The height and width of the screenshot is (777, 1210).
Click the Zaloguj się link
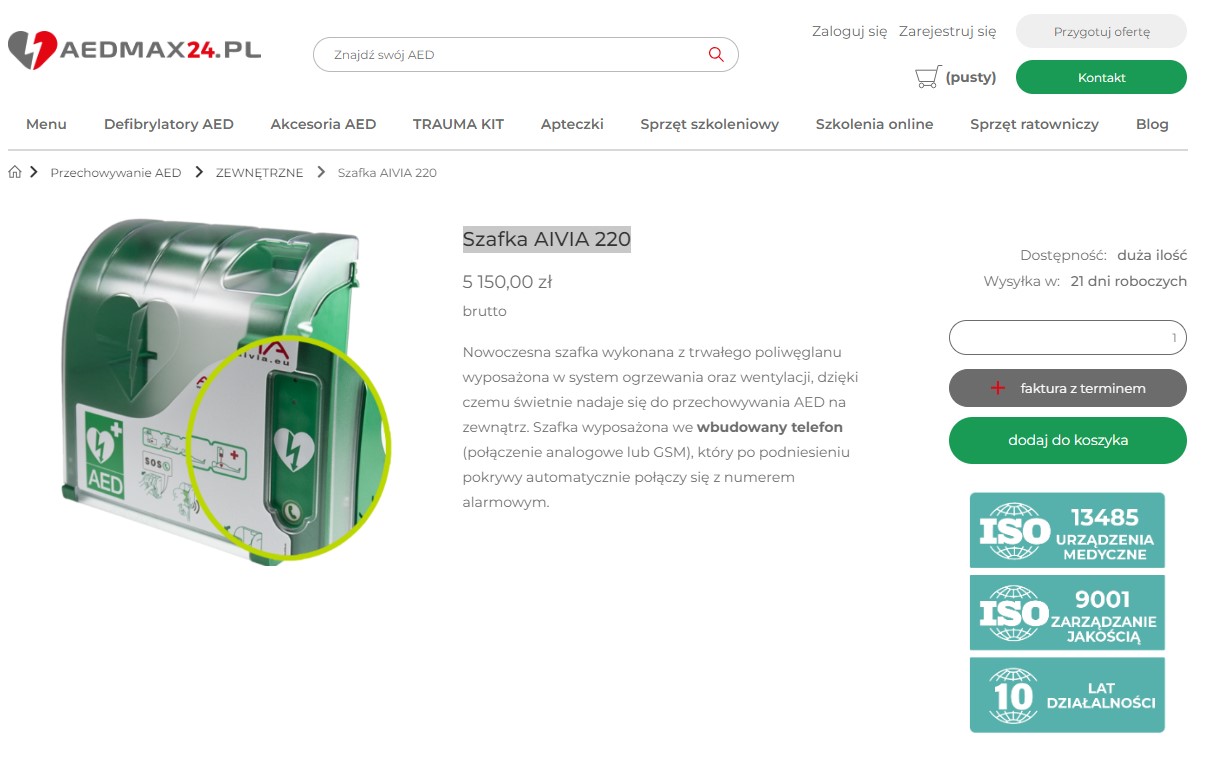click(x=849, y=31)
